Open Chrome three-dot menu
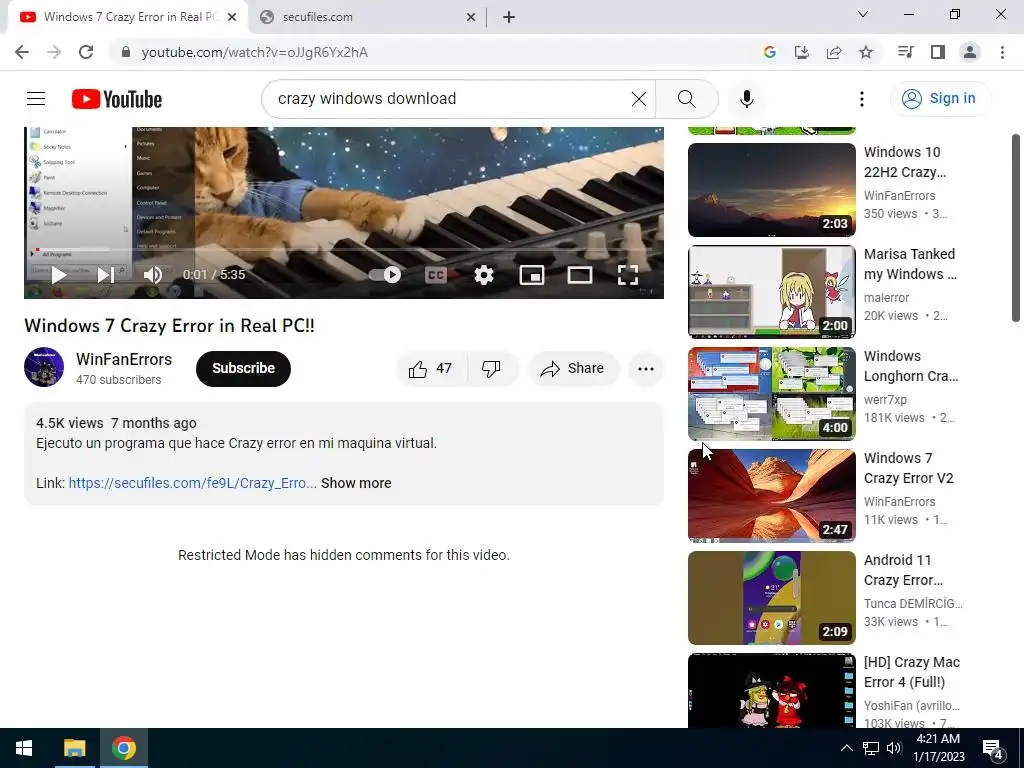1024x768 pixels. pos(1002,52)
